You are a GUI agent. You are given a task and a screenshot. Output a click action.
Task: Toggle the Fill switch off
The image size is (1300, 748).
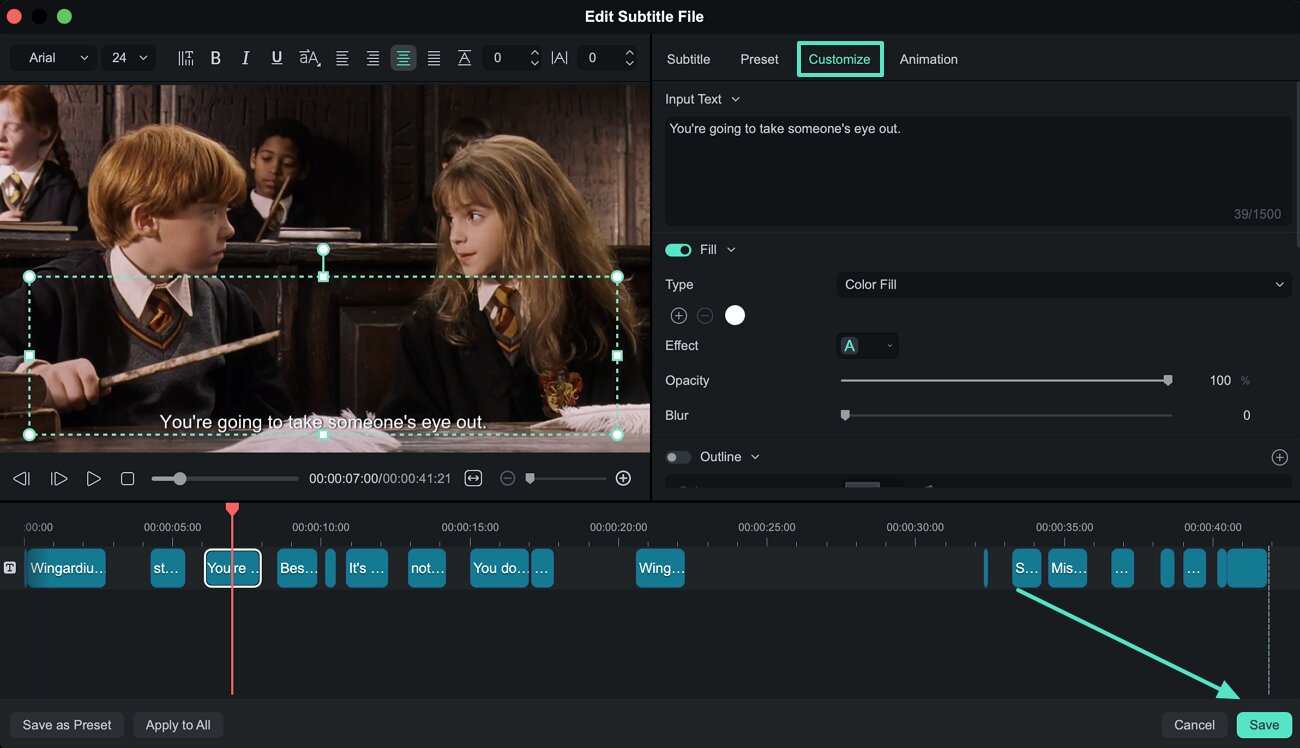pos(678,250)
